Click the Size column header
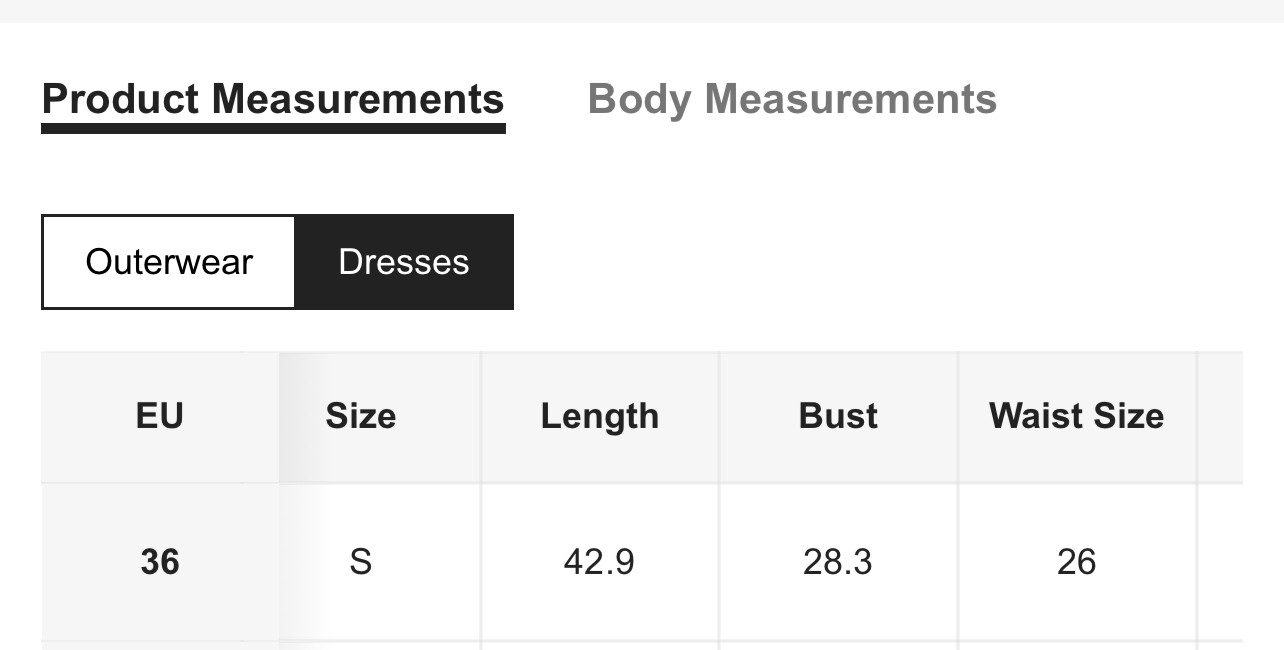The width and height of the screenshot is (1284, 650). tap(360, 416)
